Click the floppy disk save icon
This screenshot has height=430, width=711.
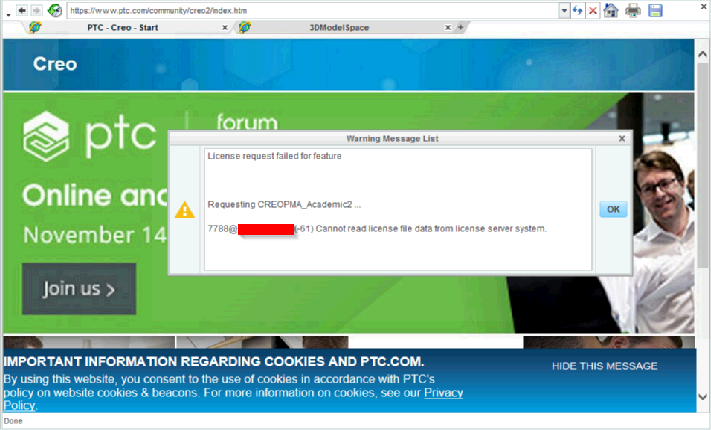tap(655, 10)
